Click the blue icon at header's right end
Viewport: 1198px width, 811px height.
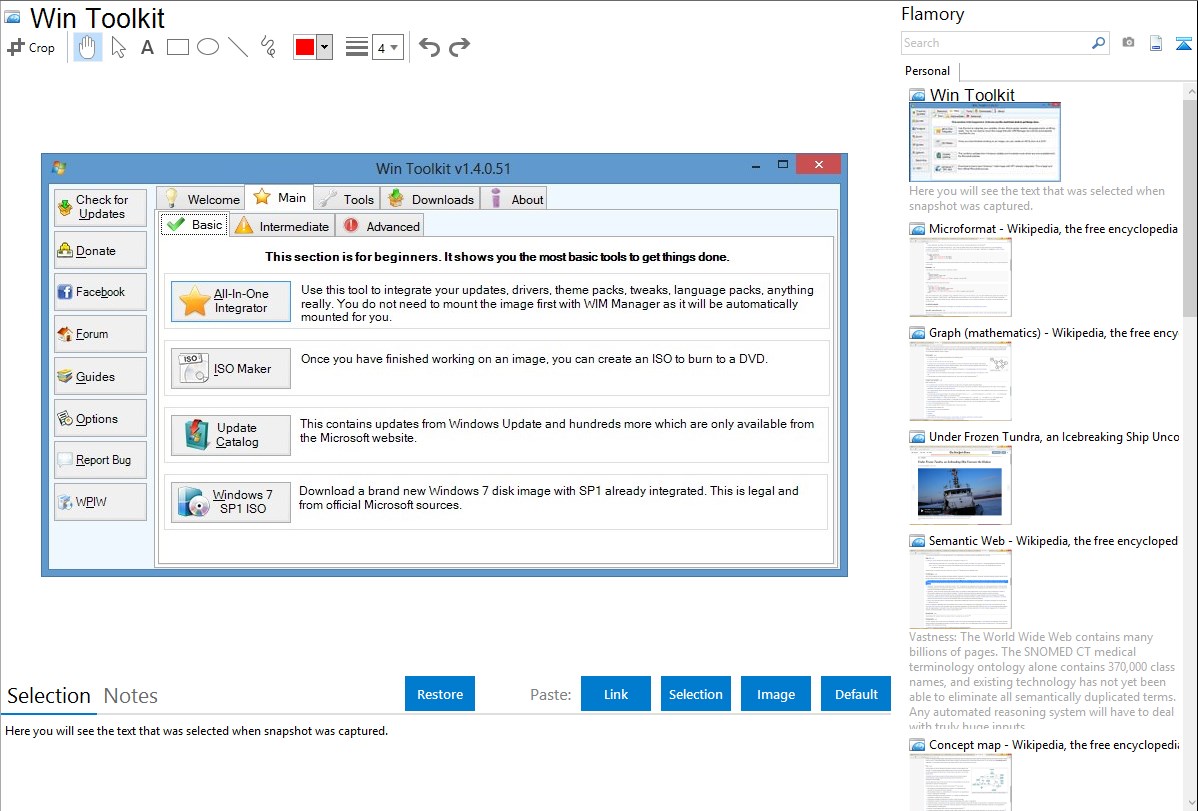(x=1183, y=44)
